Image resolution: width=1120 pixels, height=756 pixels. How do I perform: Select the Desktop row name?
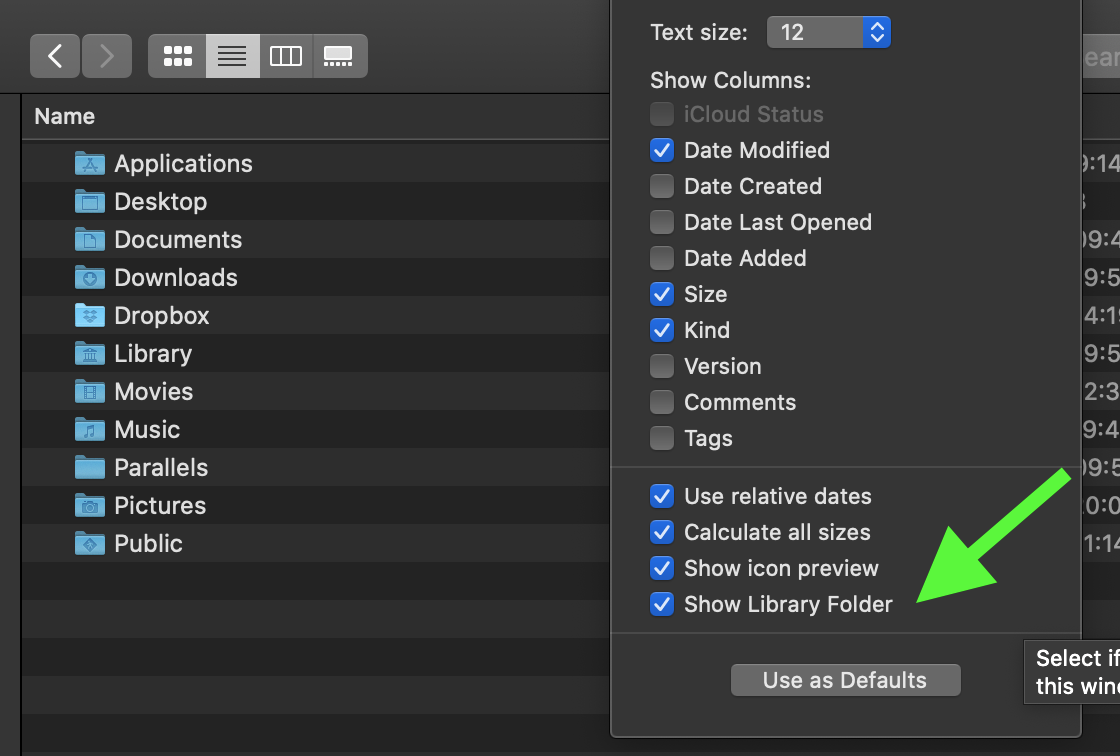coord(161,202)
